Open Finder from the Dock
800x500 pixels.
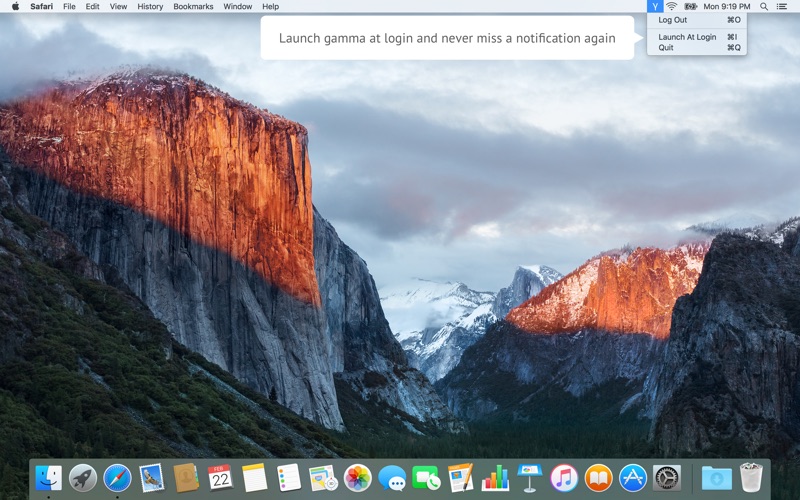[48, 478]
